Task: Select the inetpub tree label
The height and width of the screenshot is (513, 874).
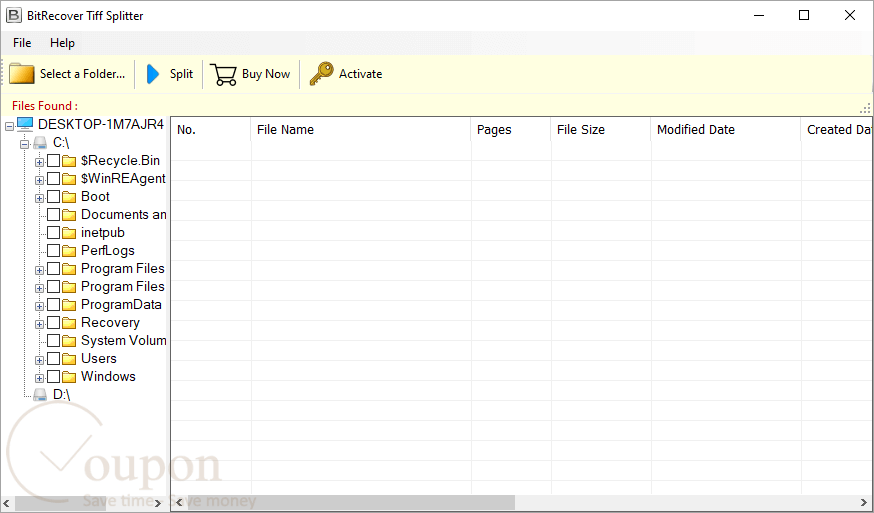Action: 103,233
